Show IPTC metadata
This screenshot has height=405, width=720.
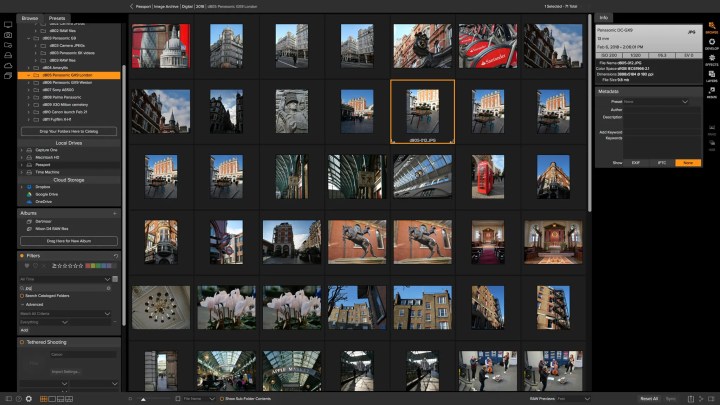662,163
